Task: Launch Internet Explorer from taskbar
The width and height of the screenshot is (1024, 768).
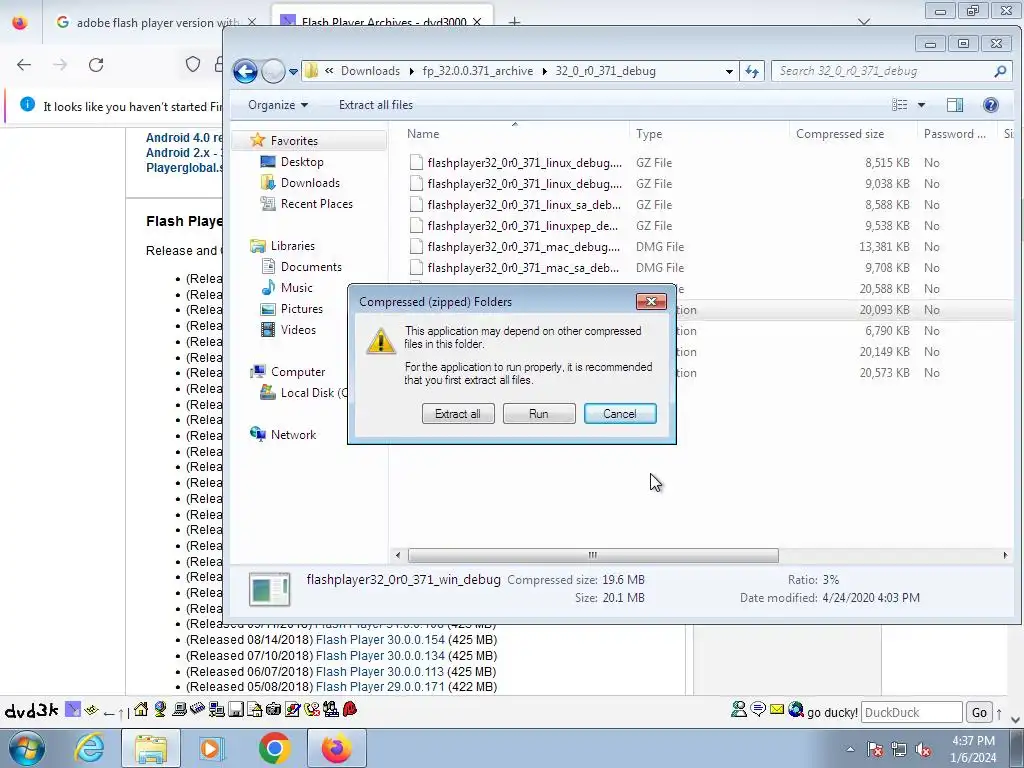Action: [x=89, y=748]
